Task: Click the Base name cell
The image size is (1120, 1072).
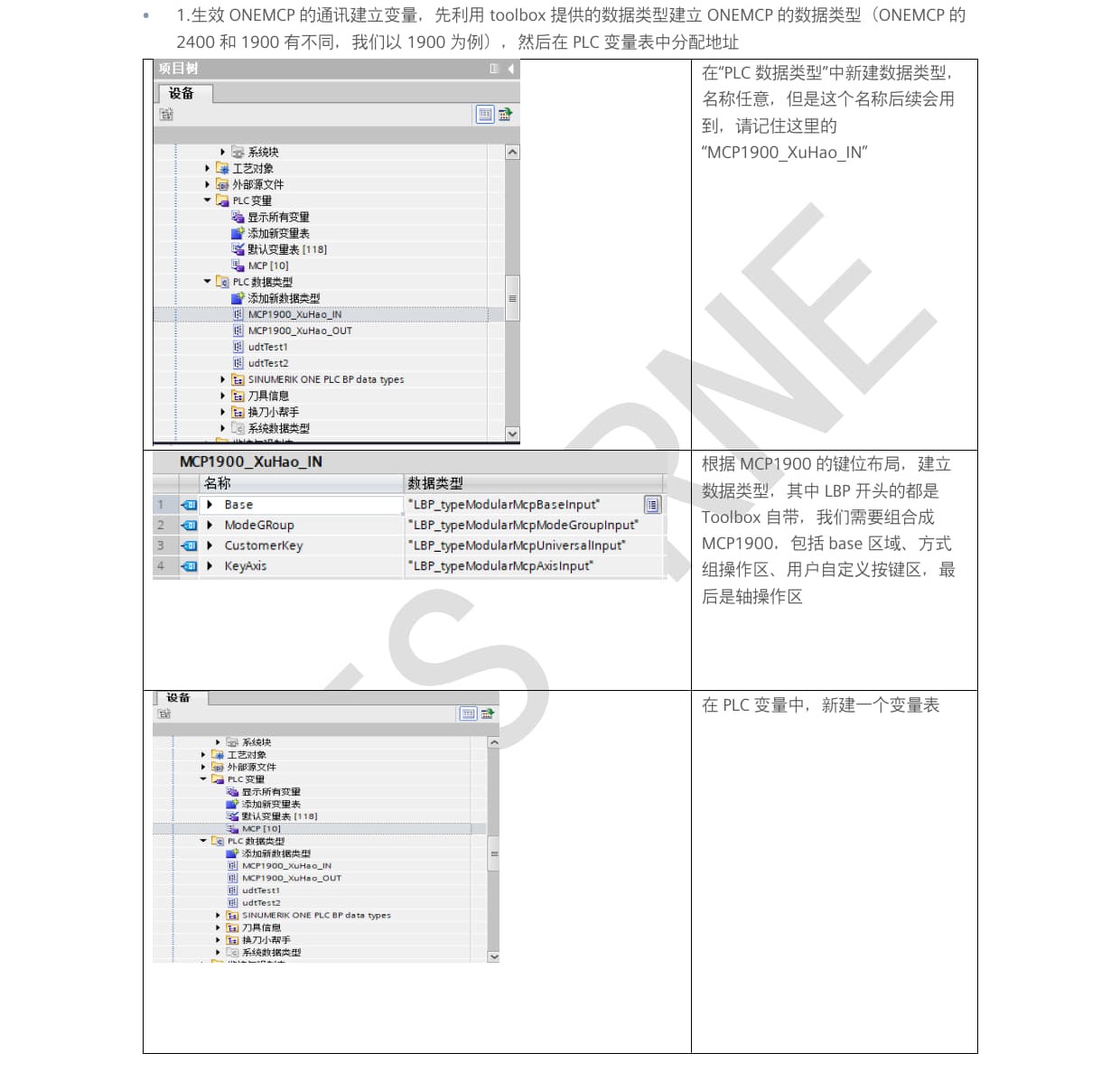Action: click(302, 505)
